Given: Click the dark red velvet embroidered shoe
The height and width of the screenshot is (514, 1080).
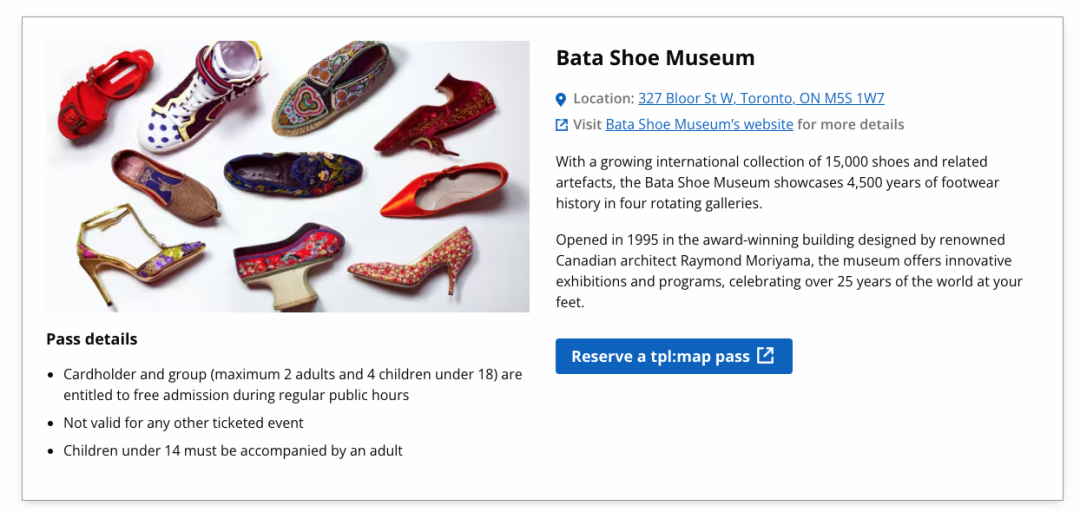Looking at the screenshot, I should 434,117.
